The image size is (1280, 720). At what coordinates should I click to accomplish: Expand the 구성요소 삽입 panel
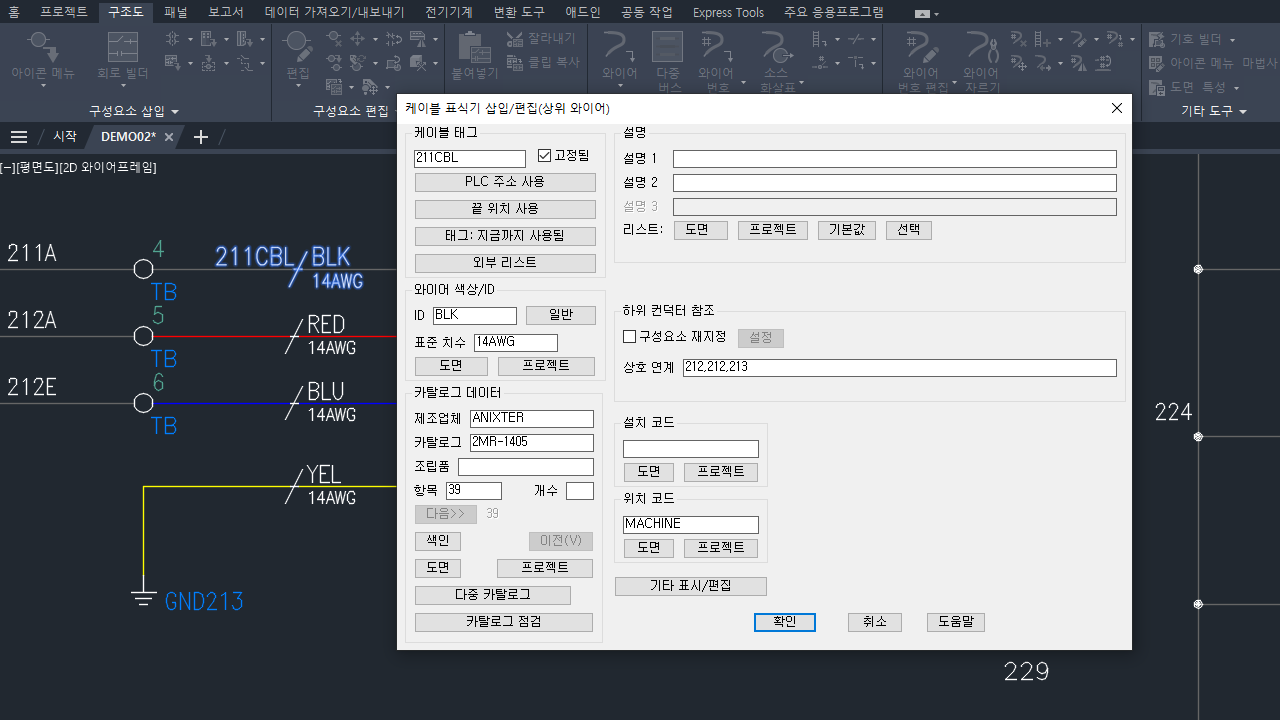[134, 111]
